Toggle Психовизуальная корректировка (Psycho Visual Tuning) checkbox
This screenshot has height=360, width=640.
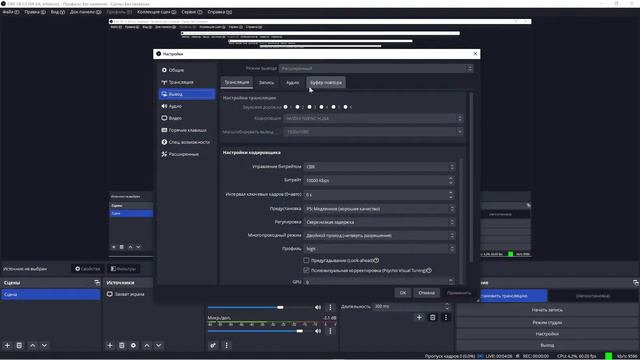(x=306, y=270)
